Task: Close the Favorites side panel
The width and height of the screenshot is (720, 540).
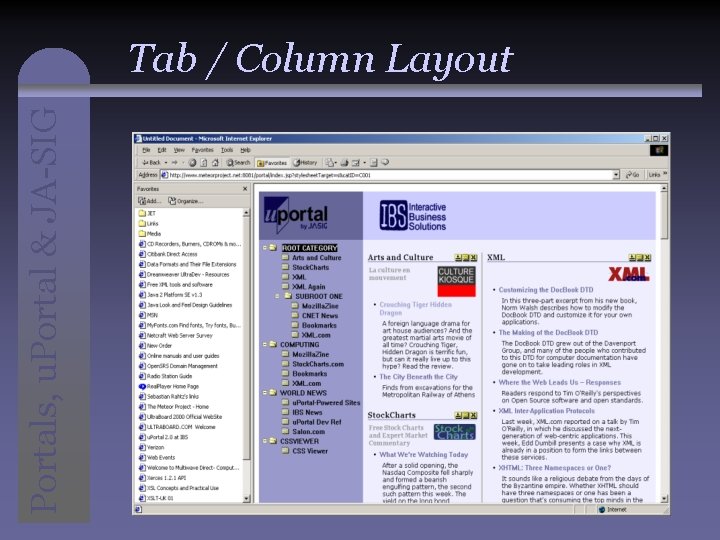Action: pyautogui.click(x=245, y=189)
